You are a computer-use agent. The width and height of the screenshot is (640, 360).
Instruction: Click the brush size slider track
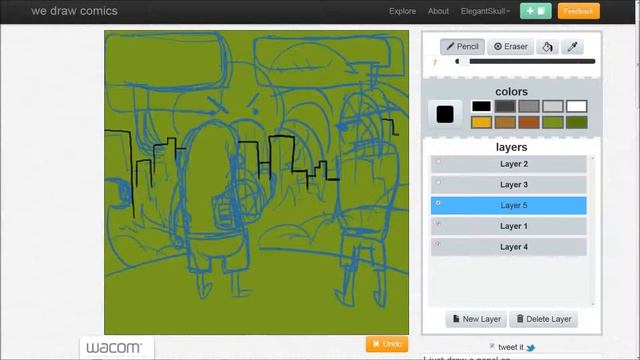coord(525,61)
